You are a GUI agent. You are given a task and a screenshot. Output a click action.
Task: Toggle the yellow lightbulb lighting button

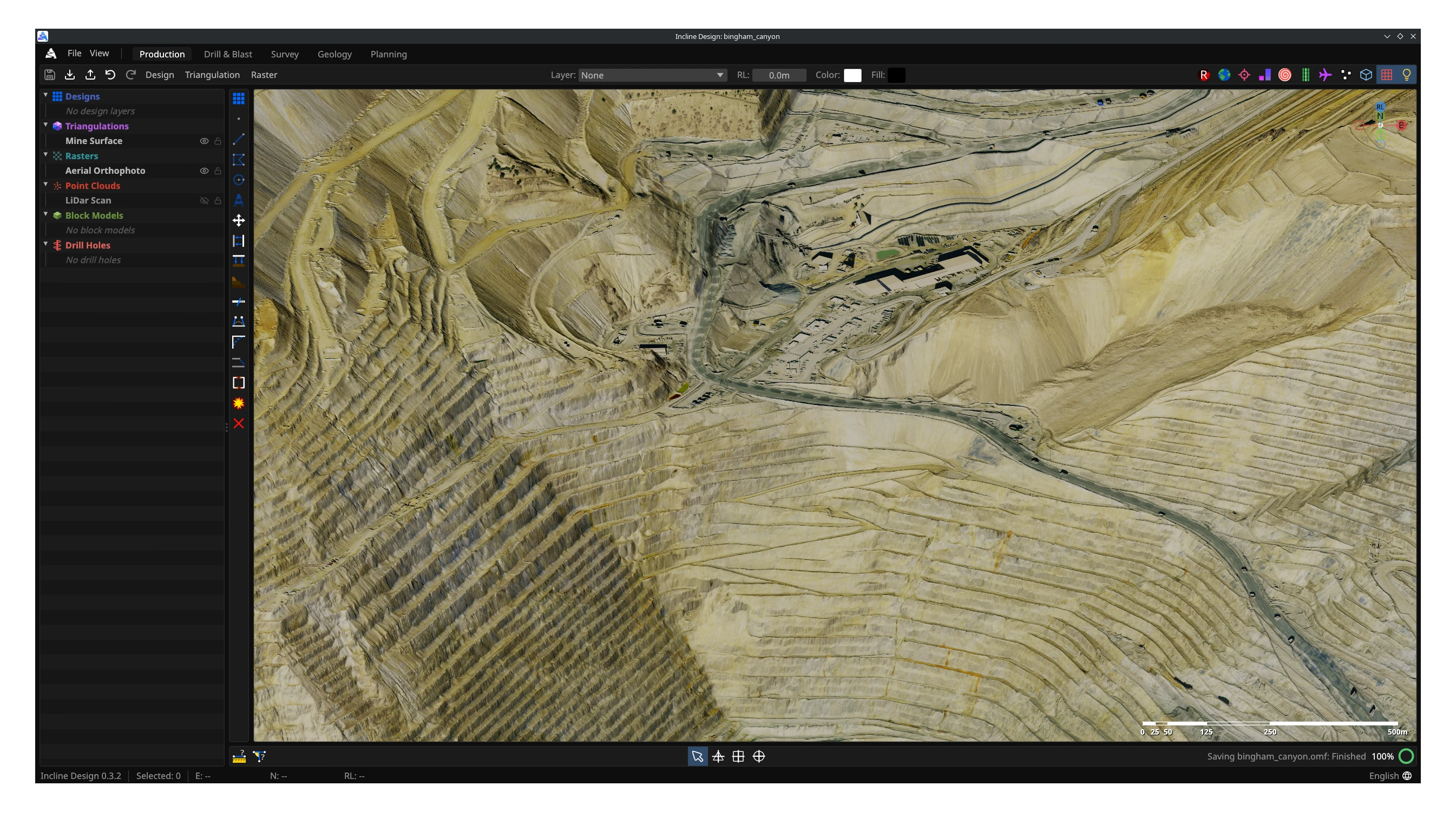click(1407, 75)
